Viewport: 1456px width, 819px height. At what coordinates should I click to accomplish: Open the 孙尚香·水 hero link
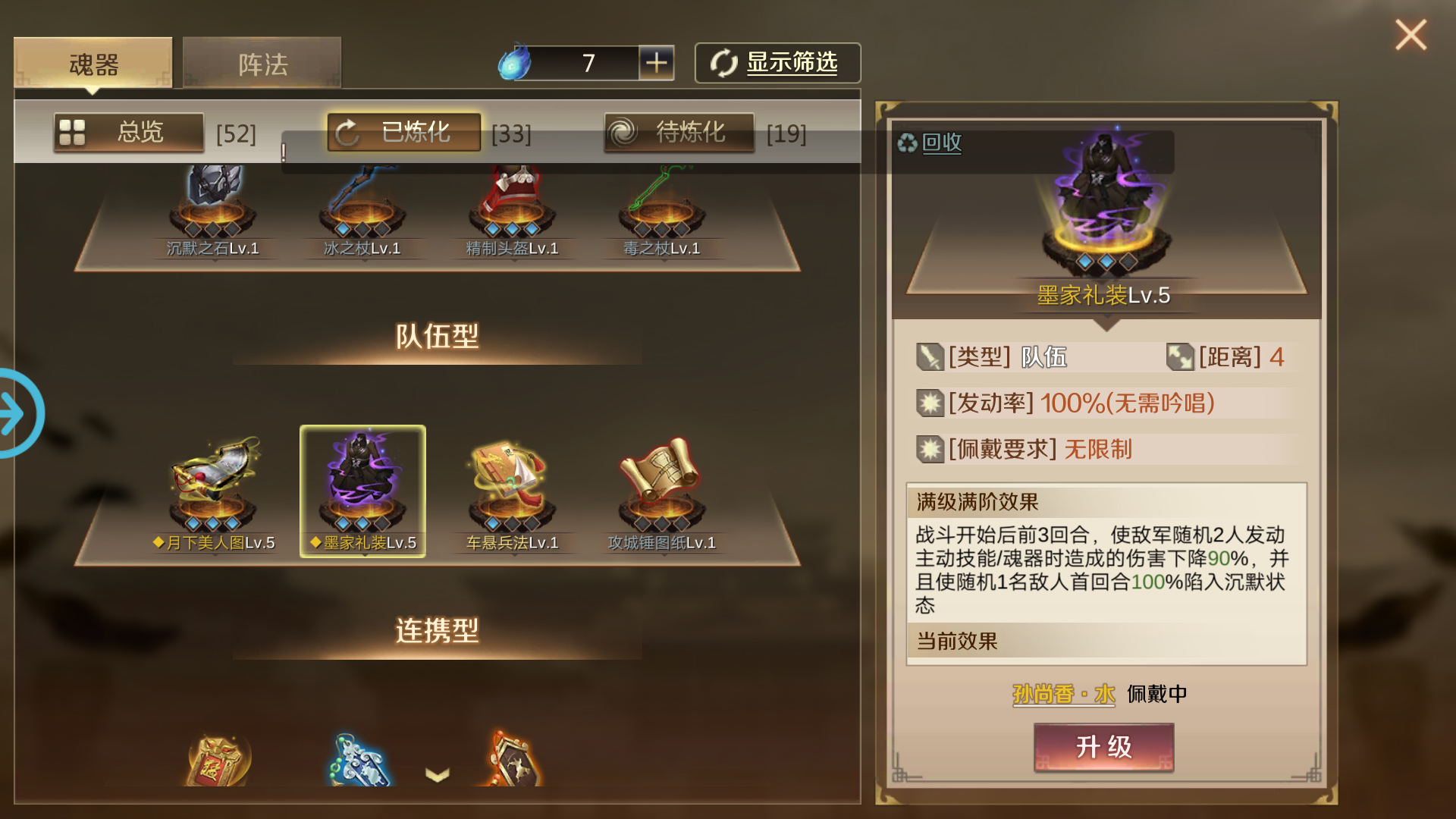pyautogui.click(x=1064, y=694)
